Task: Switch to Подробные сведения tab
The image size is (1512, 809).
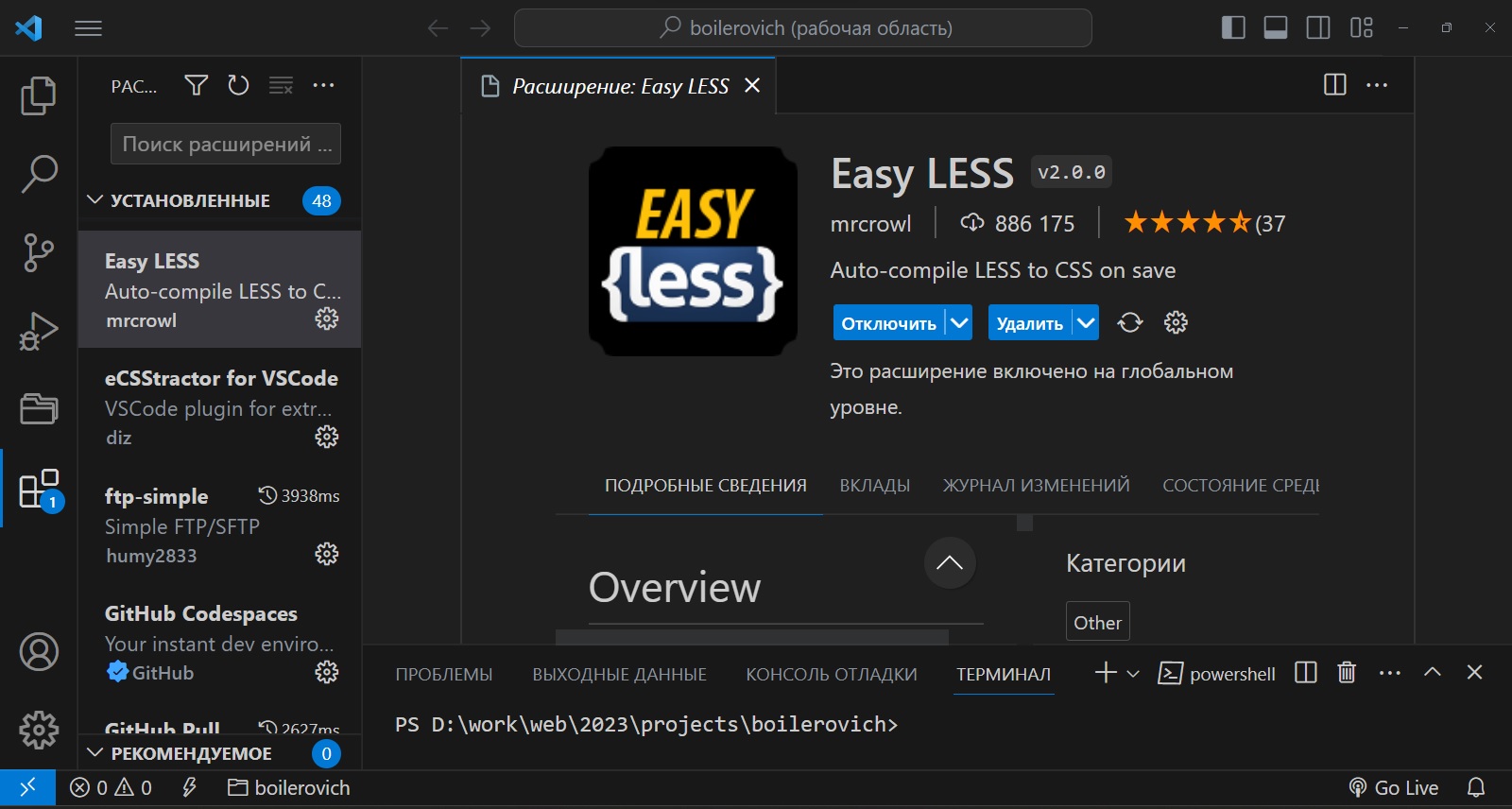Action: coord(706,486)
